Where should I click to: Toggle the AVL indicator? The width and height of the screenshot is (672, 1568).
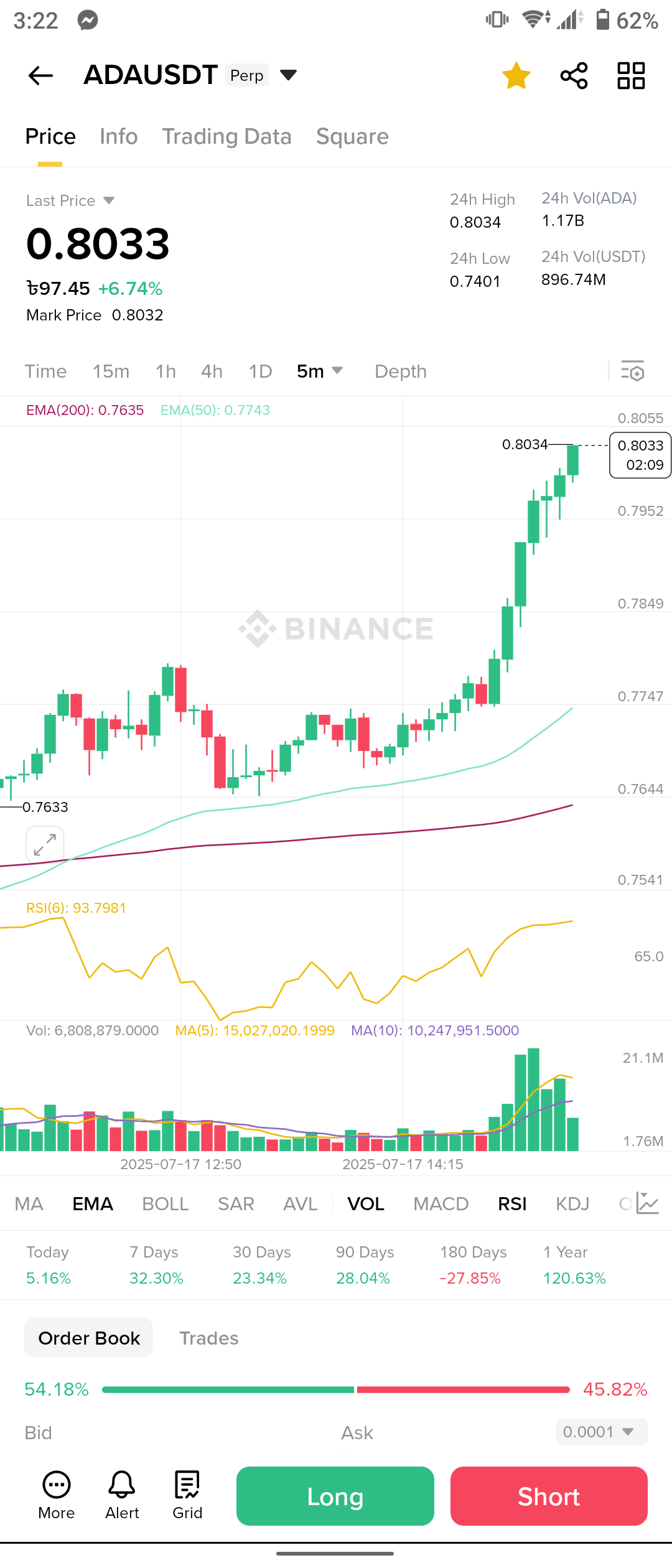coord(301,1204)
